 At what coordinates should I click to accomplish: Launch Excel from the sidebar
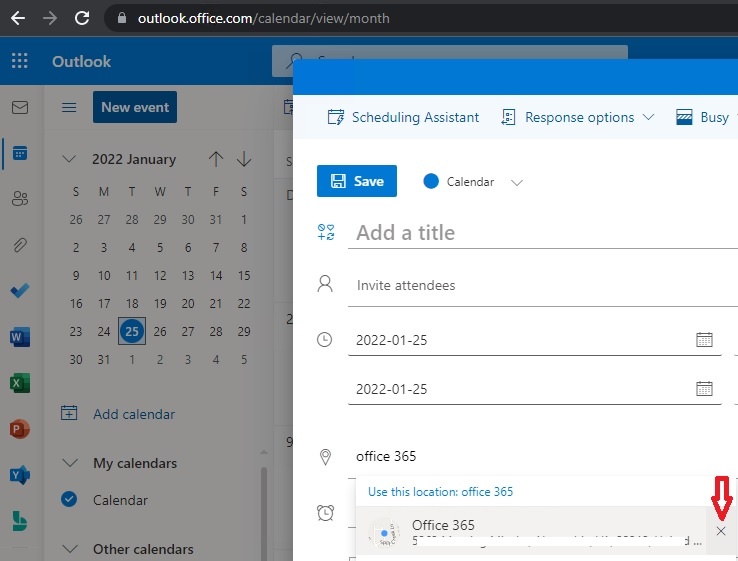tap(20, 383)
